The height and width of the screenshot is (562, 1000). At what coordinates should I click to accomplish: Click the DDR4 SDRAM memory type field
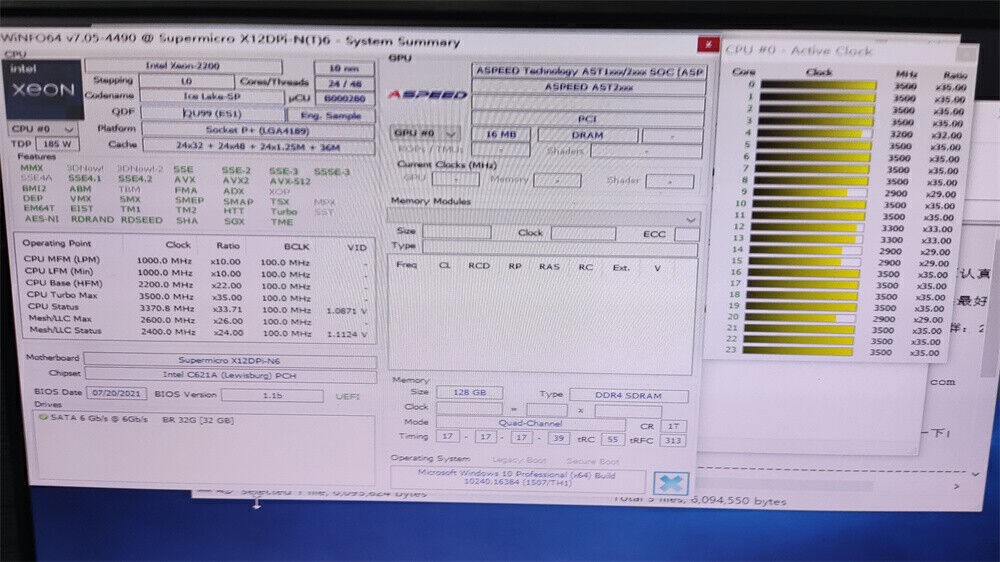(x=629, y=396)
